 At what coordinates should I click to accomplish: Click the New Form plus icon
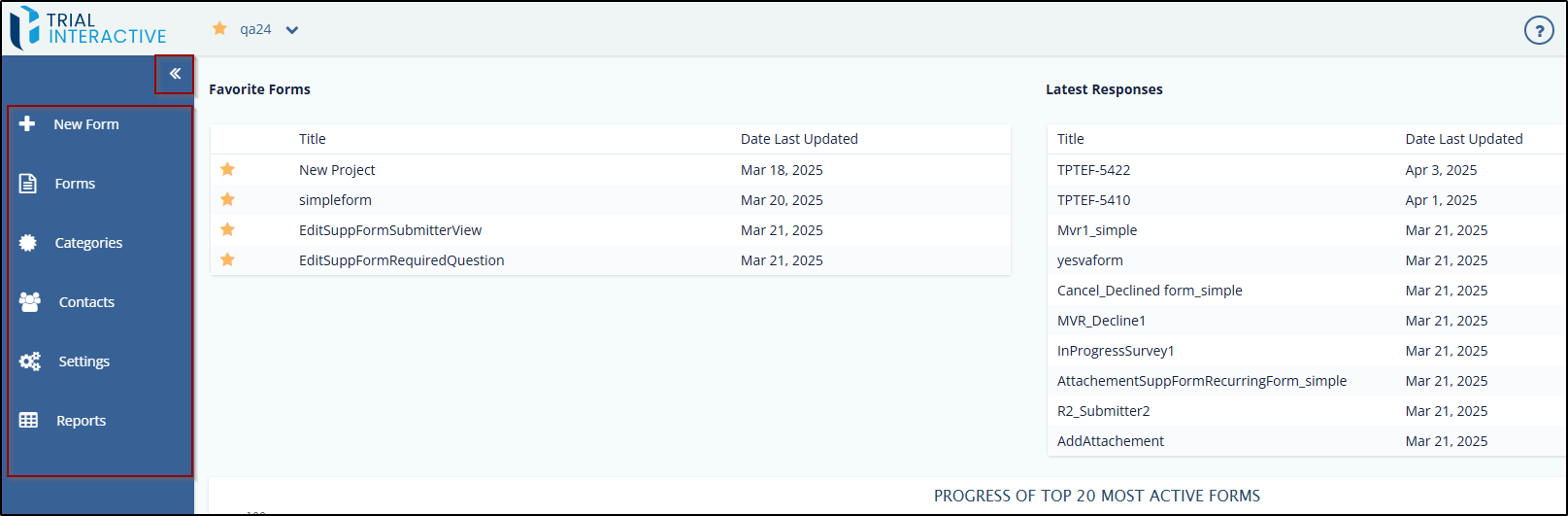click(27, 123)
